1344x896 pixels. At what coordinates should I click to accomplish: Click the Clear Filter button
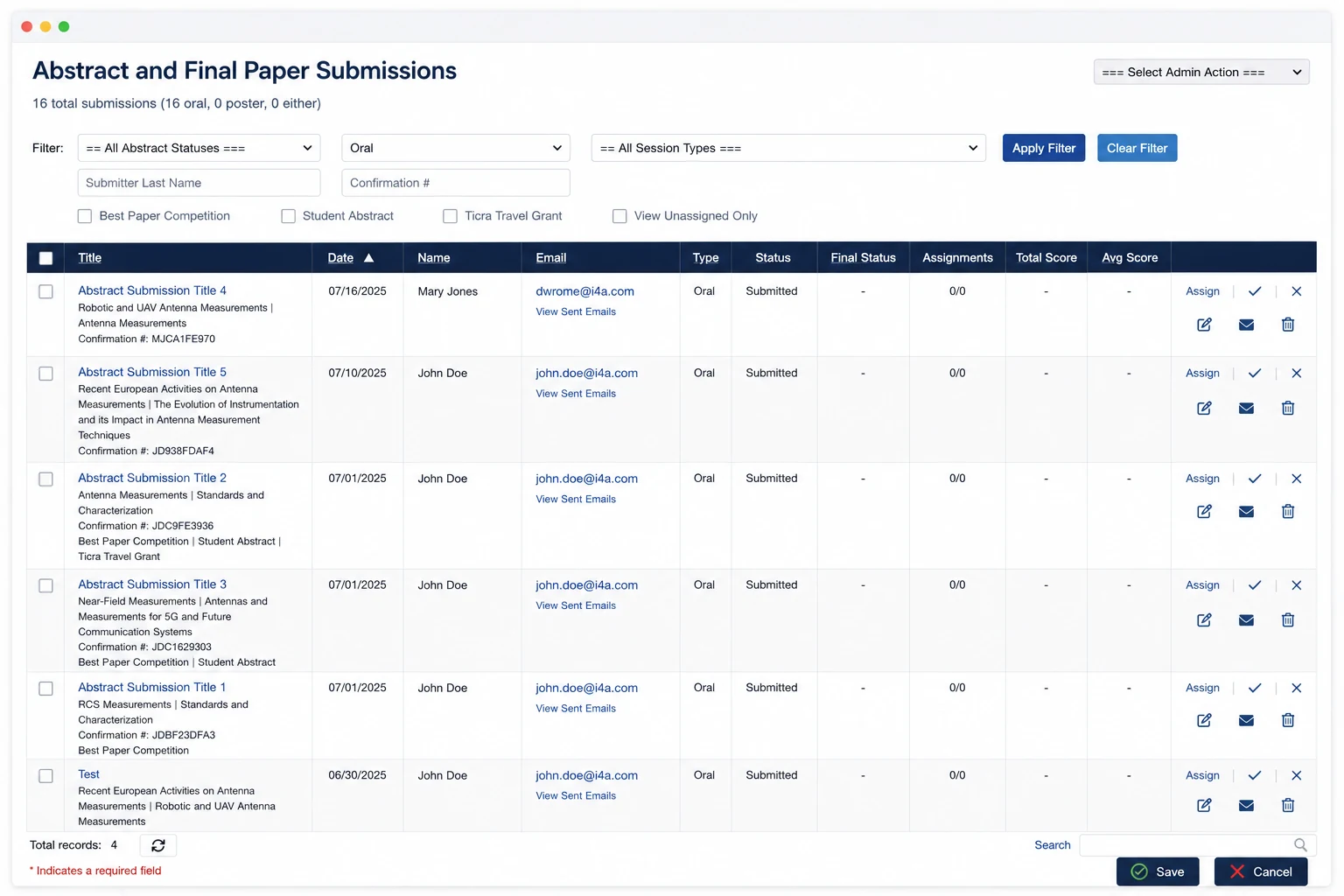(x=1137, y=148)
